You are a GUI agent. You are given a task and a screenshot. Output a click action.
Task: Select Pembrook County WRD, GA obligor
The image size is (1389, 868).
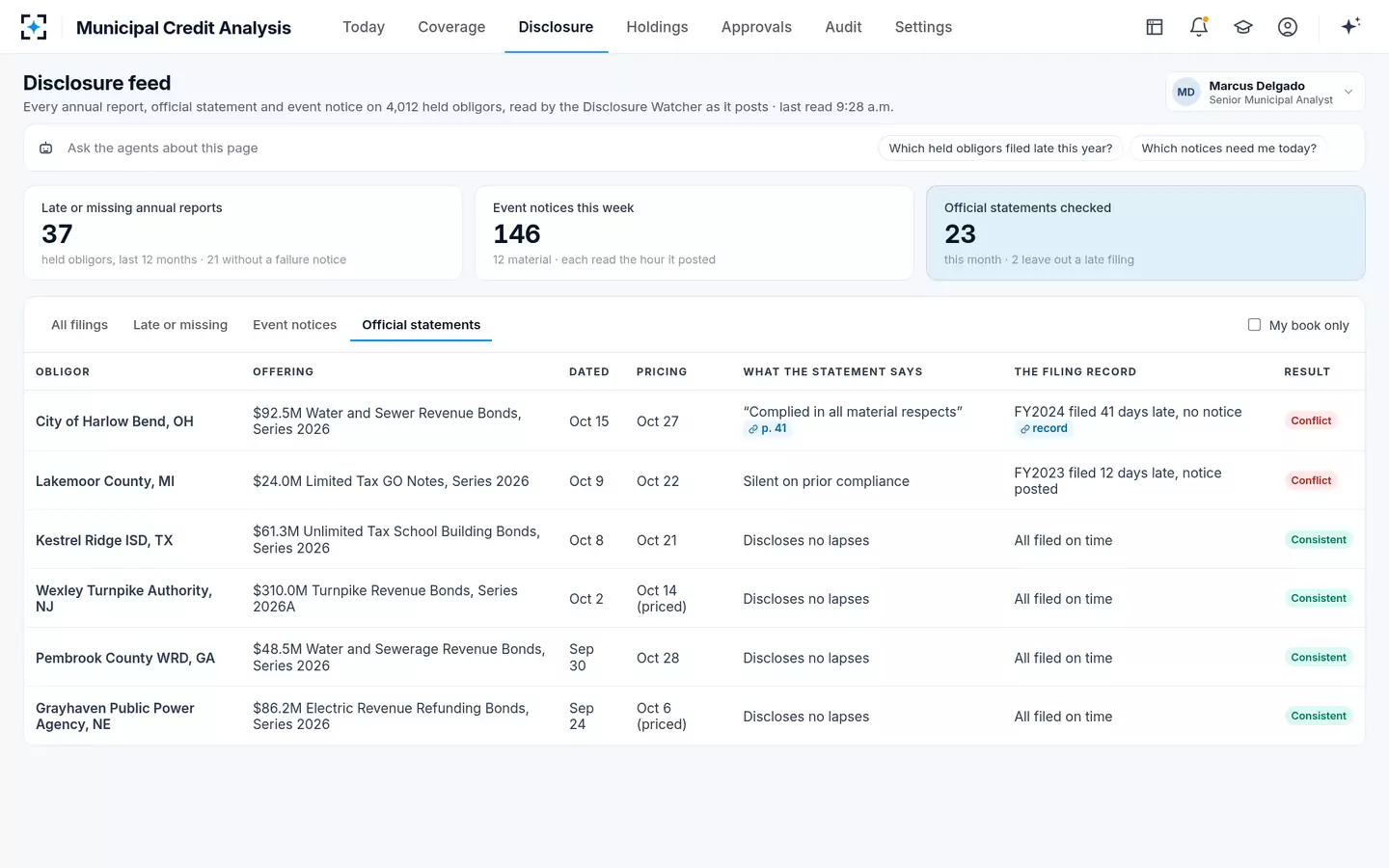coord(125,658)
